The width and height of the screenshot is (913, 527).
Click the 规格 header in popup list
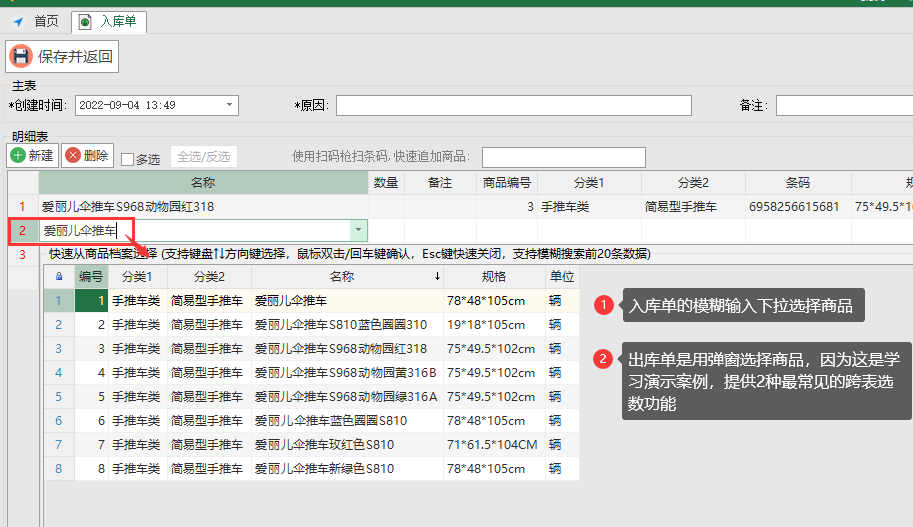point(494,277)
